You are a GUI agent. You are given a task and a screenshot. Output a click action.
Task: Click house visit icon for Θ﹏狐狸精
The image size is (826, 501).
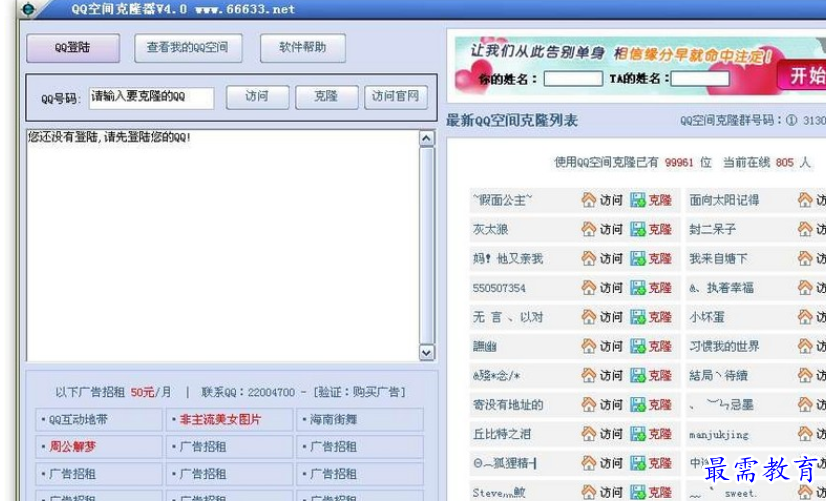588,463
